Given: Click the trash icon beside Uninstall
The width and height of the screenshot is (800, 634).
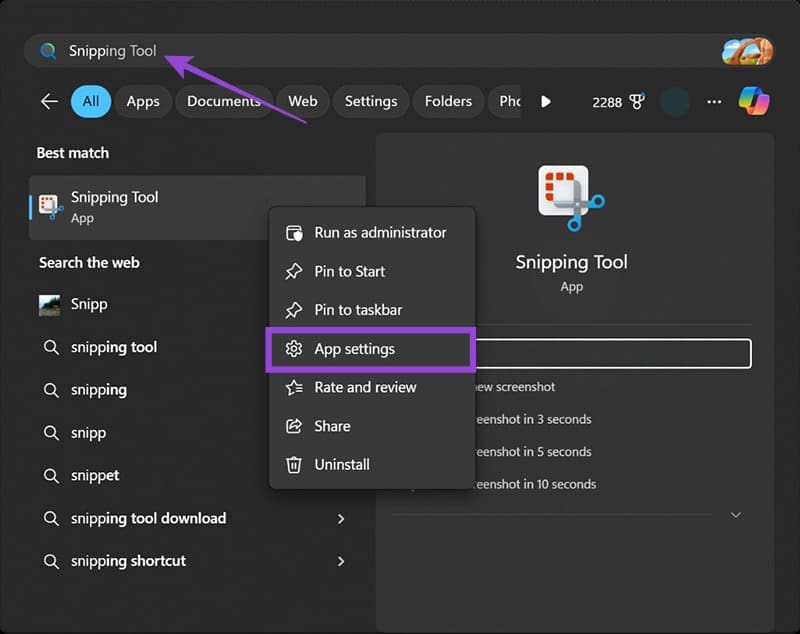Looking at the screenshot, I should (294, 465).
